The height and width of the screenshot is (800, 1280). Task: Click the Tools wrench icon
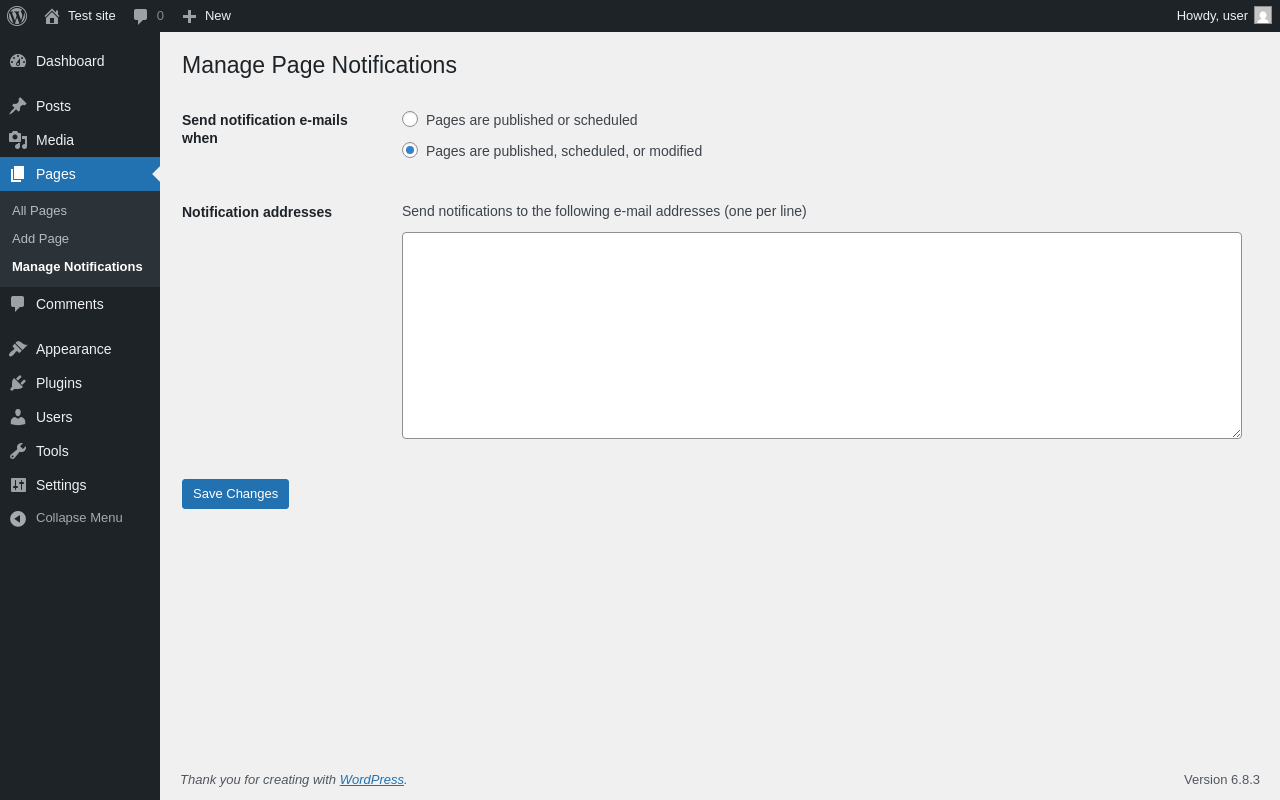pyautogui.click(x=18, y=451)
